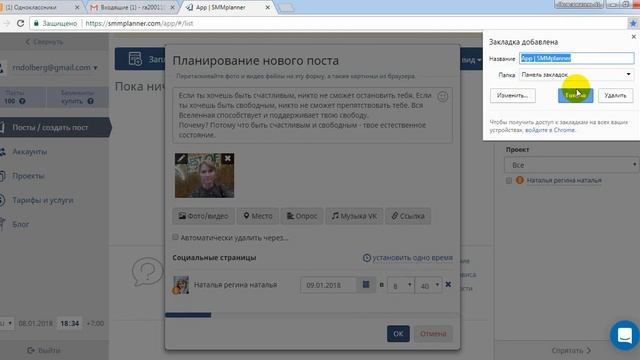Click the Ссылка button
Image resolution: width=640 pixels, height=360 pixels.
pos(408,216)
